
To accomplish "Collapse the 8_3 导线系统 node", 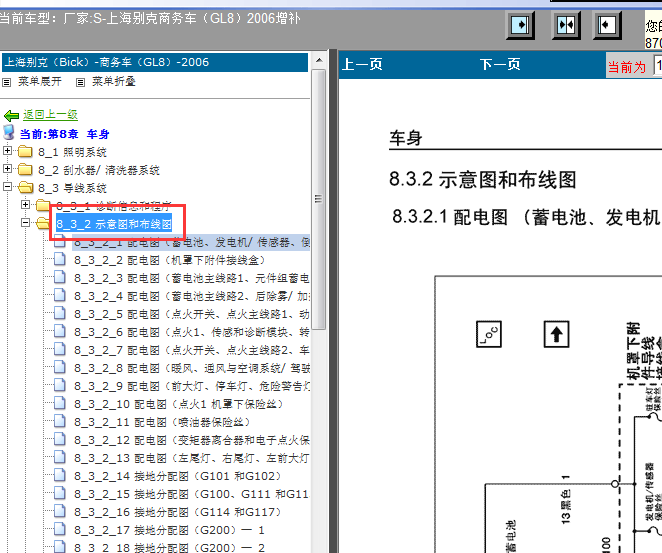I will (7, 186).
